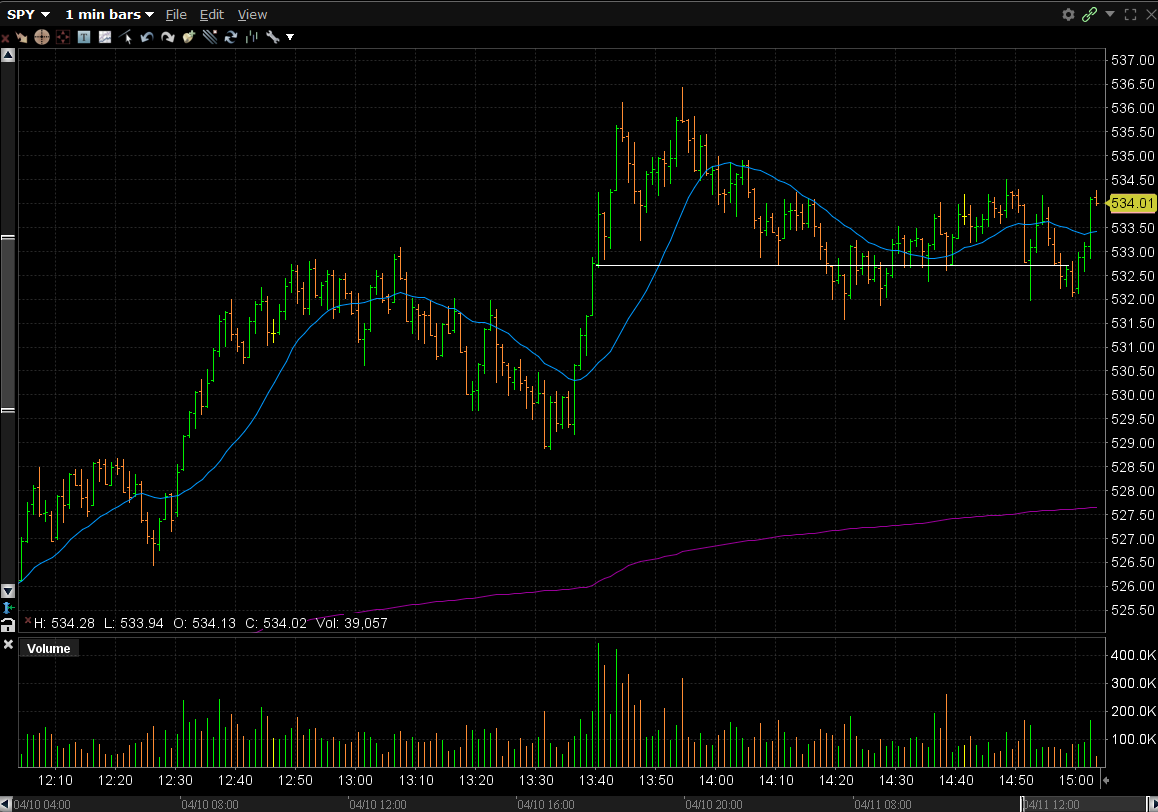1158x812 pixels.
Task: Click the add alert bell icon
Action: pos(189,37)
